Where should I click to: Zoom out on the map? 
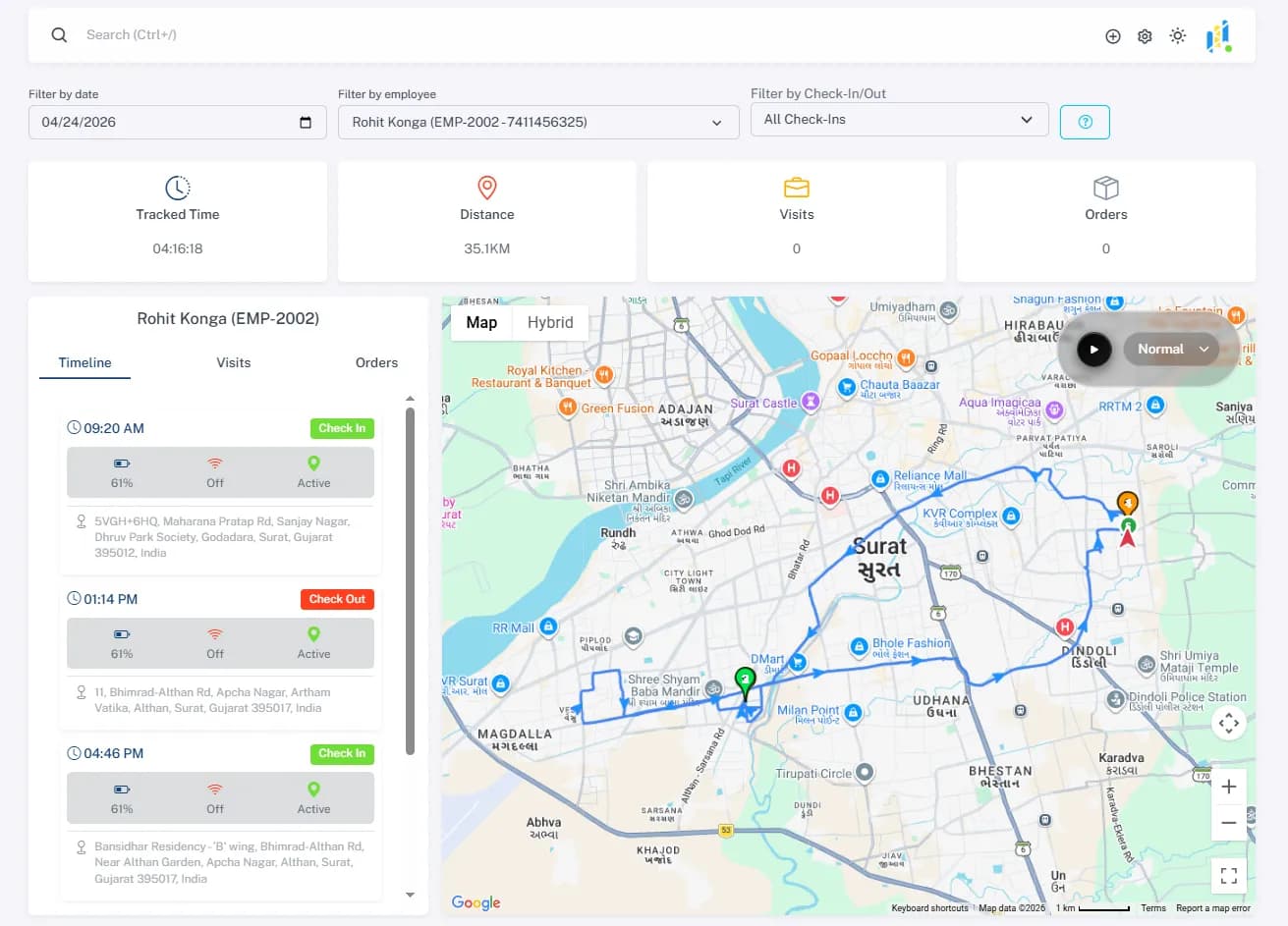[x=1228, y=823]
